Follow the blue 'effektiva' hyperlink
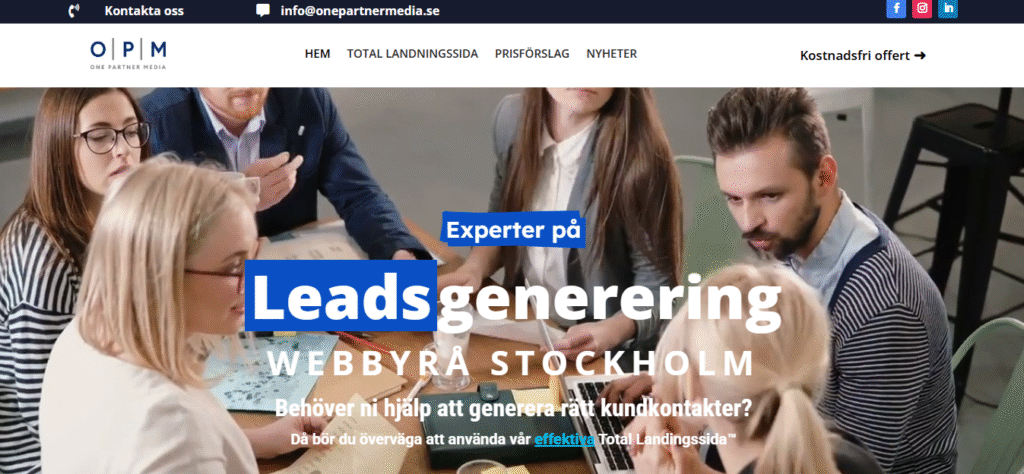Screen dimensions: 1024x474 click(x=564, y=439)
